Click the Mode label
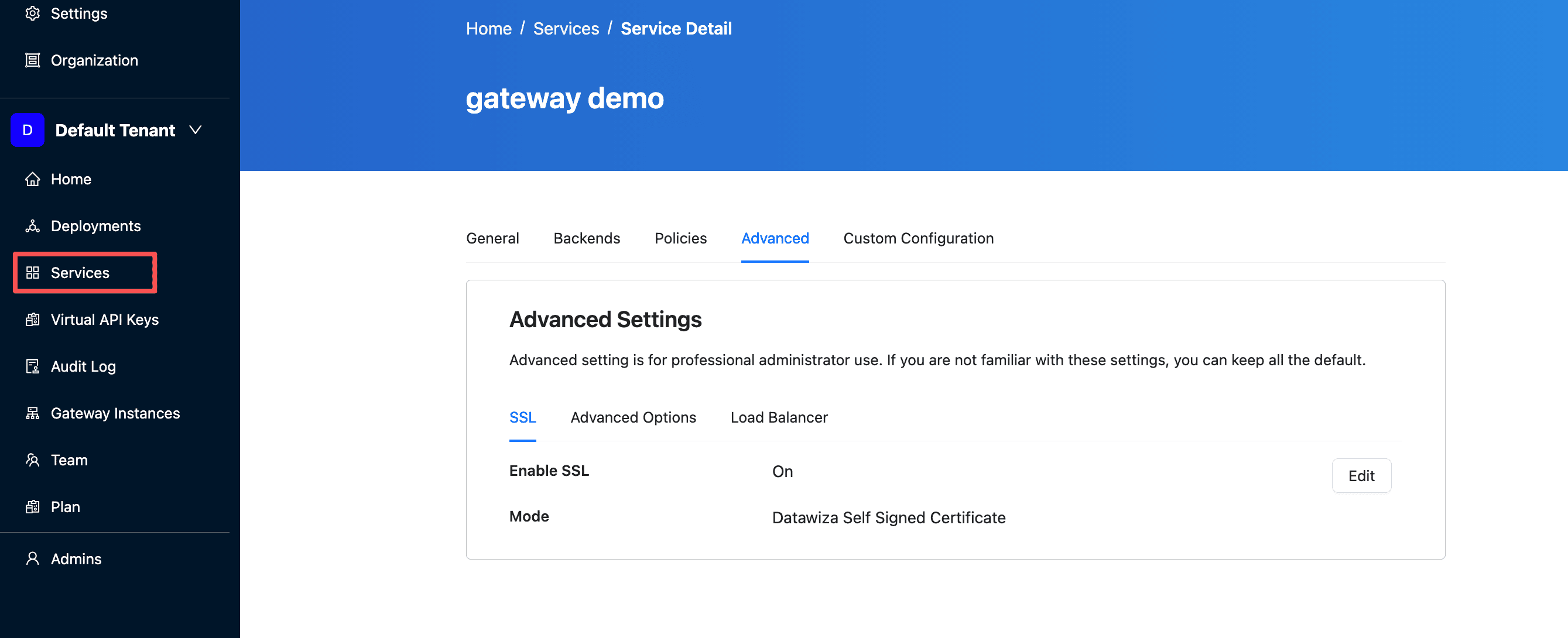 pyautogui.click(x=529, y=517)
